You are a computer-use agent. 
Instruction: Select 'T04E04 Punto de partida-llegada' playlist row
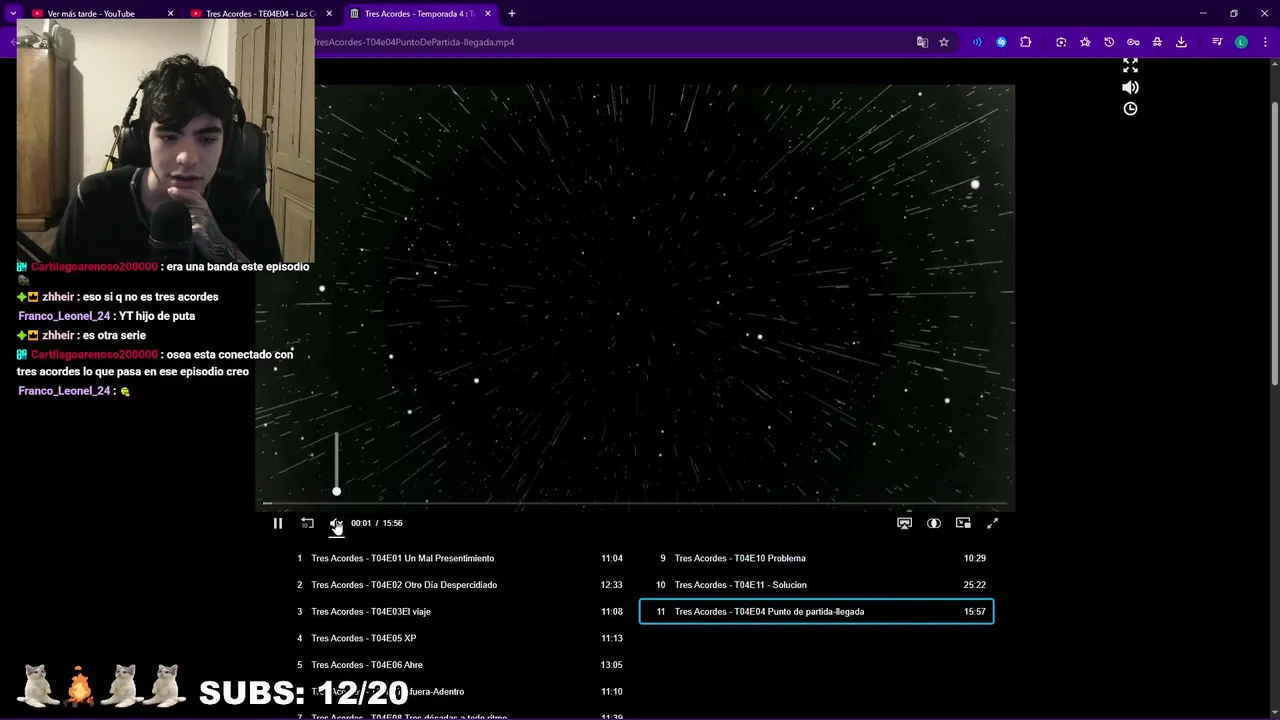click(816, 611)
